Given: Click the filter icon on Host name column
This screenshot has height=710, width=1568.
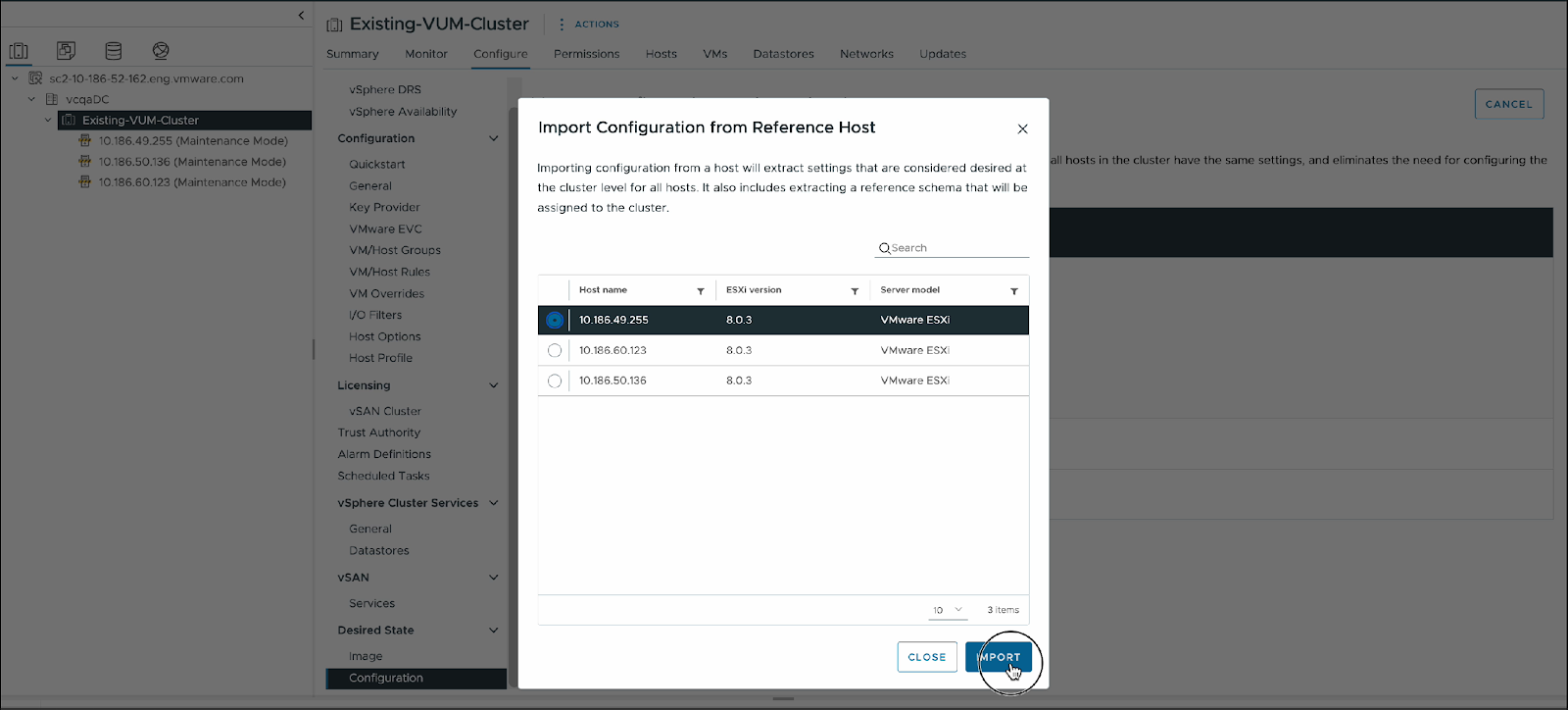Looking at the screenshot, I should [701, 291].
